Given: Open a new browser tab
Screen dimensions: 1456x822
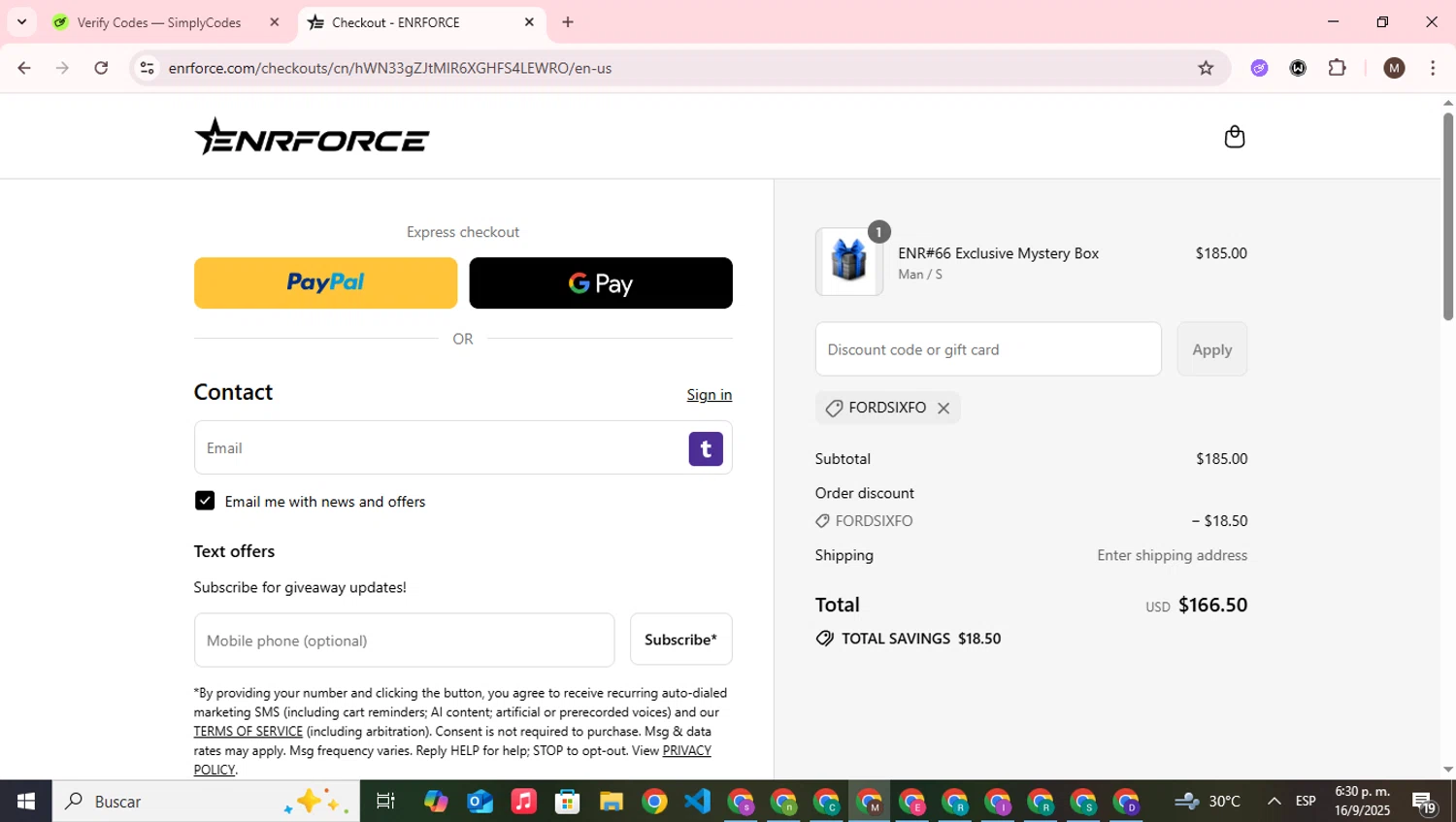Looking at the screenshot, I should coord(568,22).
